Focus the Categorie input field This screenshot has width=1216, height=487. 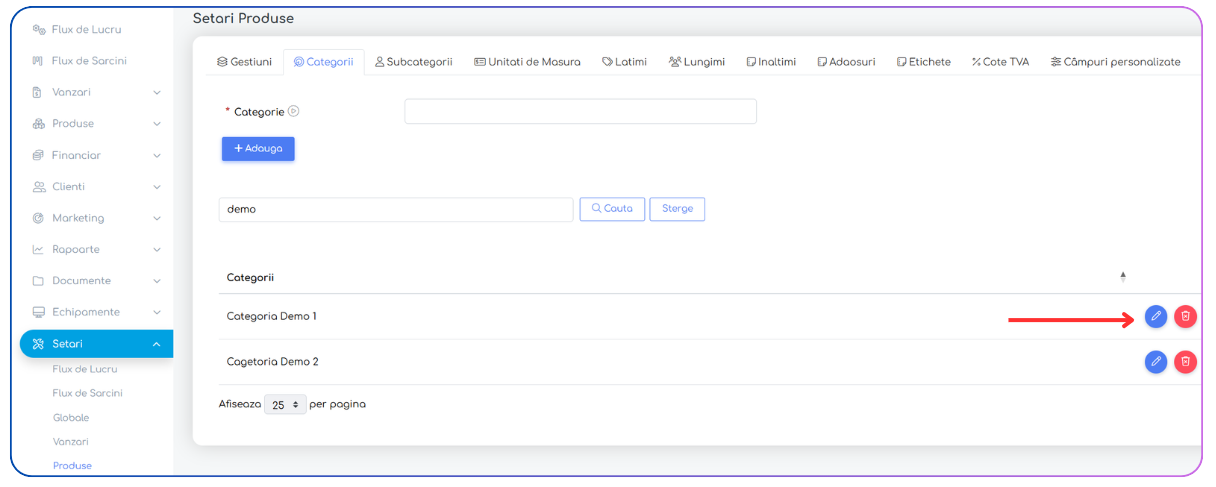point(580,111)
